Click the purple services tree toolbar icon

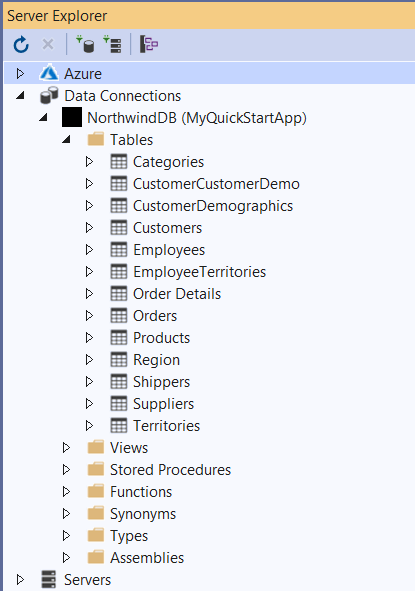pos(149,44)
